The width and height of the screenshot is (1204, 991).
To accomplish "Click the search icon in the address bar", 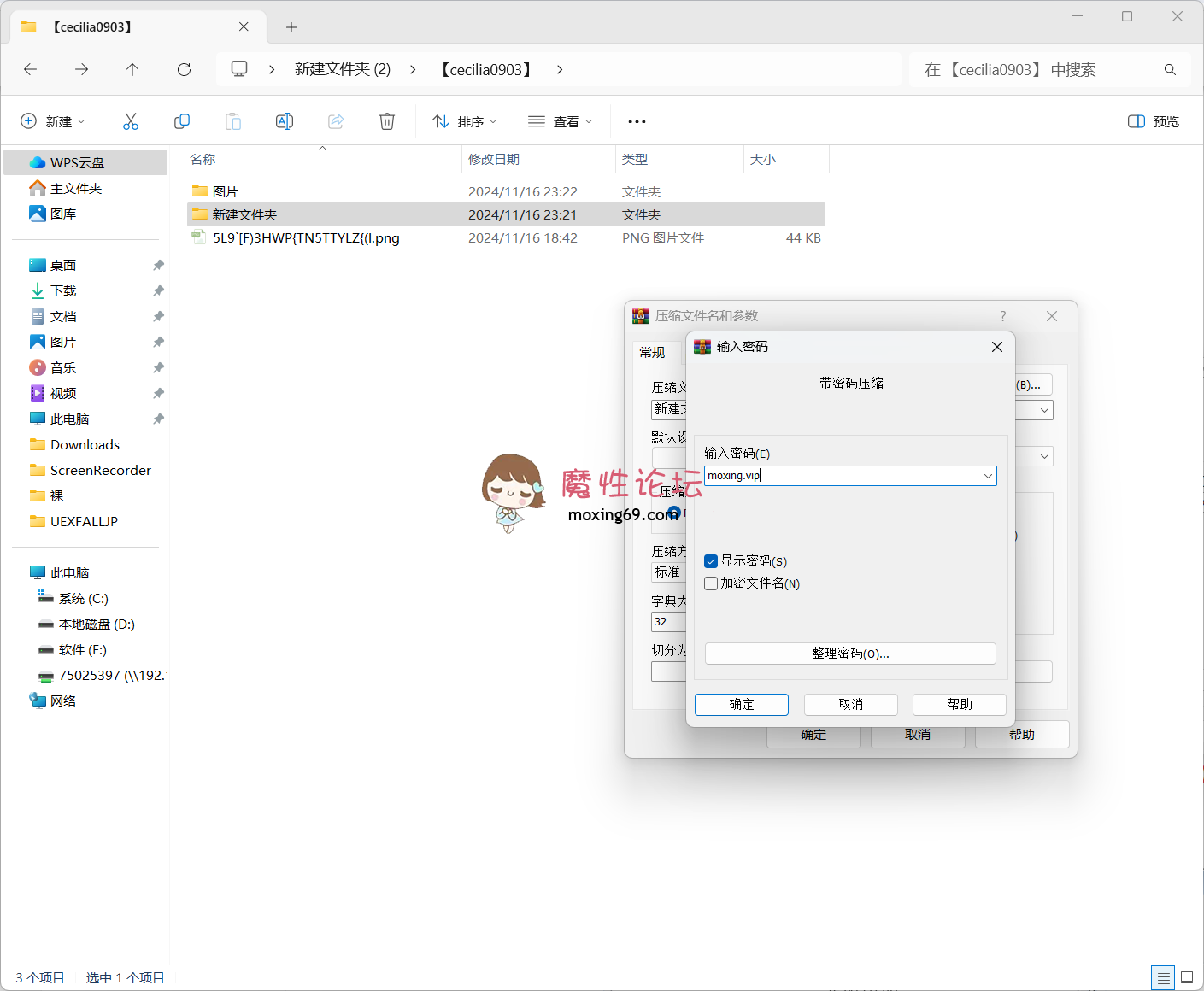I will click(x=1170, y=69).
